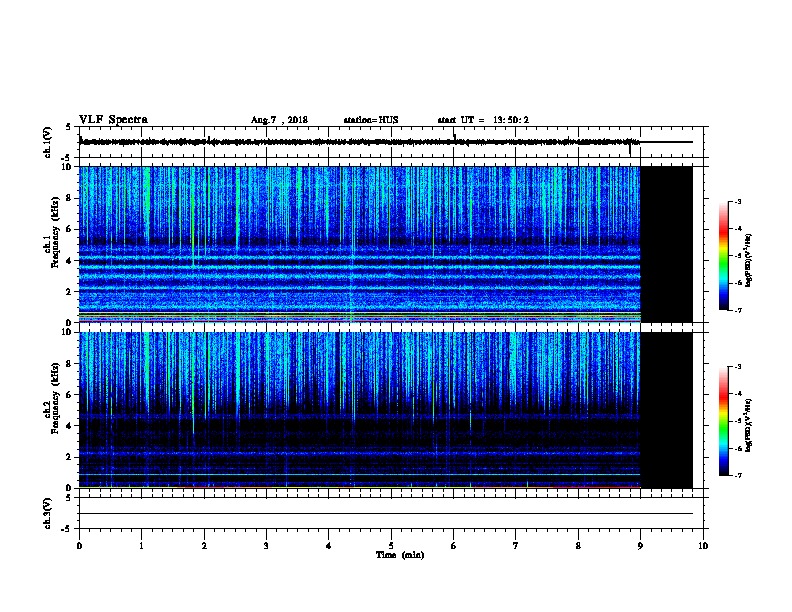Click time axis tick label "1"

(142, 545)
